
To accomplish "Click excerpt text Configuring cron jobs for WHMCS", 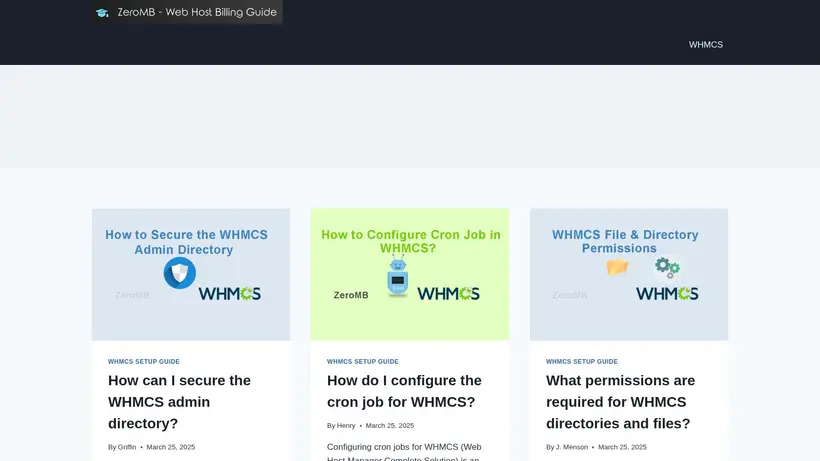I will tap(404, 452).
